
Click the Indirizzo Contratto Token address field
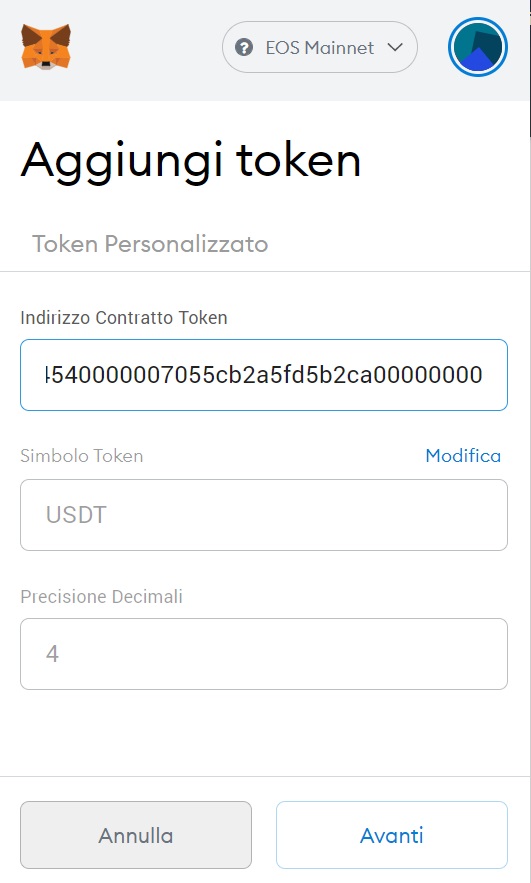click(264, 375)
